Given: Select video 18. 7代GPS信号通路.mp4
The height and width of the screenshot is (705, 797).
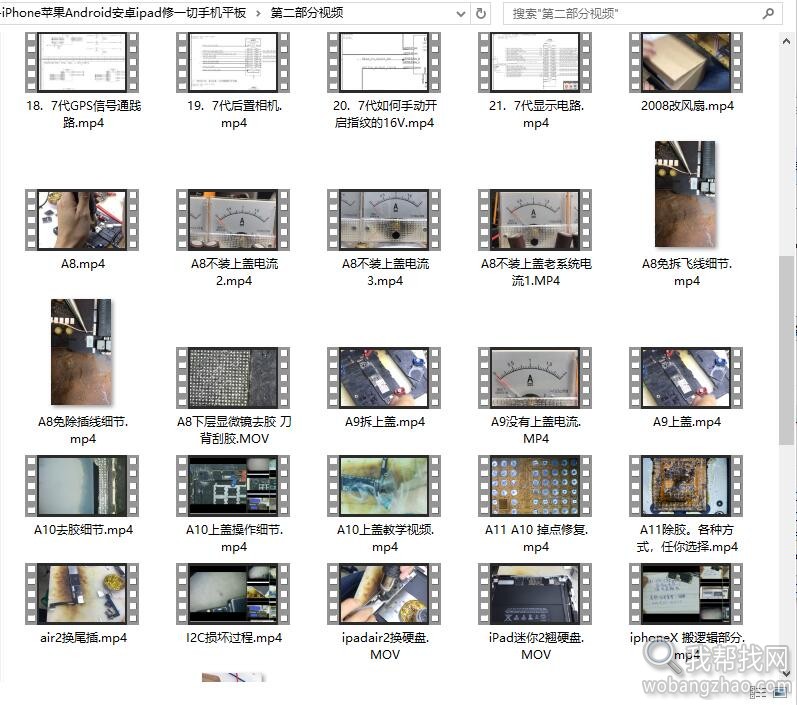Looking at the screenshot, I should click(82, 62).
